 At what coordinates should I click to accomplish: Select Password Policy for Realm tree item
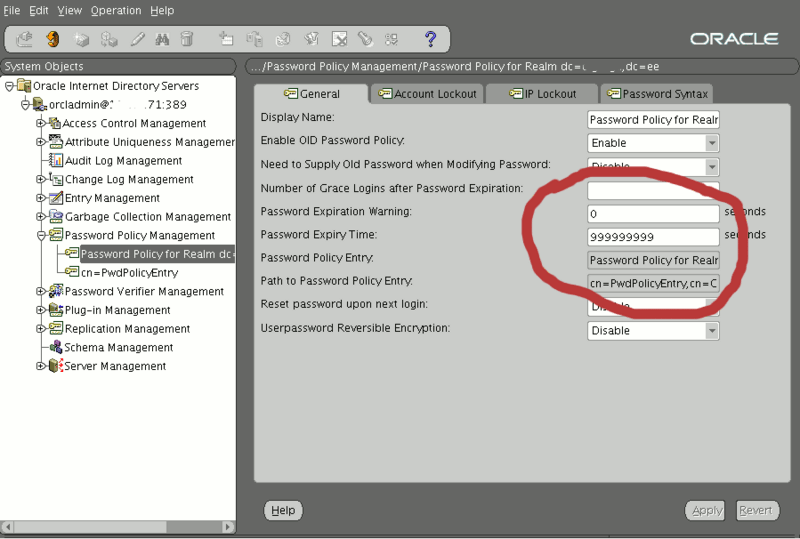pos(157,254)
